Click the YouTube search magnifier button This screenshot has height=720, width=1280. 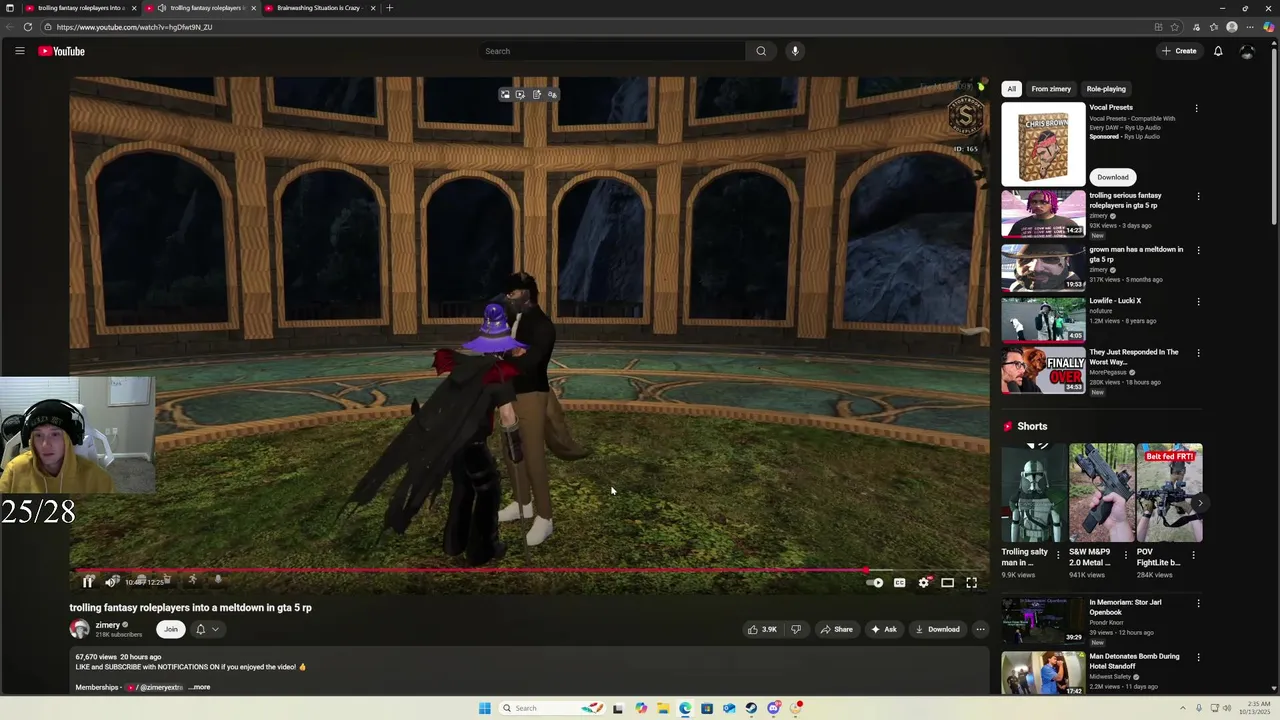pyautogui.click(x=761, y=51)
